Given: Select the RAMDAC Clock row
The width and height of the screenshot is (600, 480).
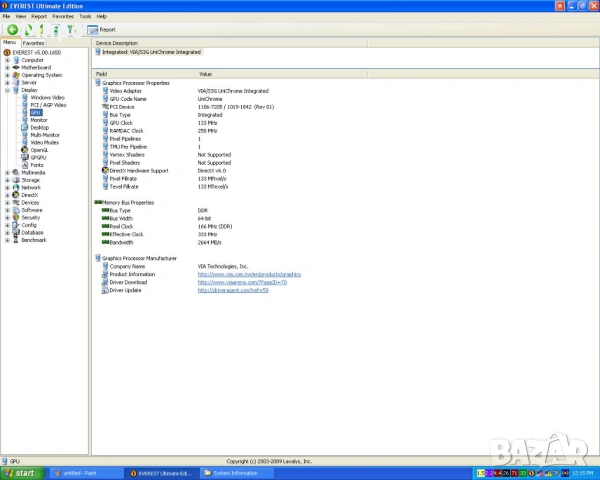Looking at the screenshot, I should click(x=160, y=131).
